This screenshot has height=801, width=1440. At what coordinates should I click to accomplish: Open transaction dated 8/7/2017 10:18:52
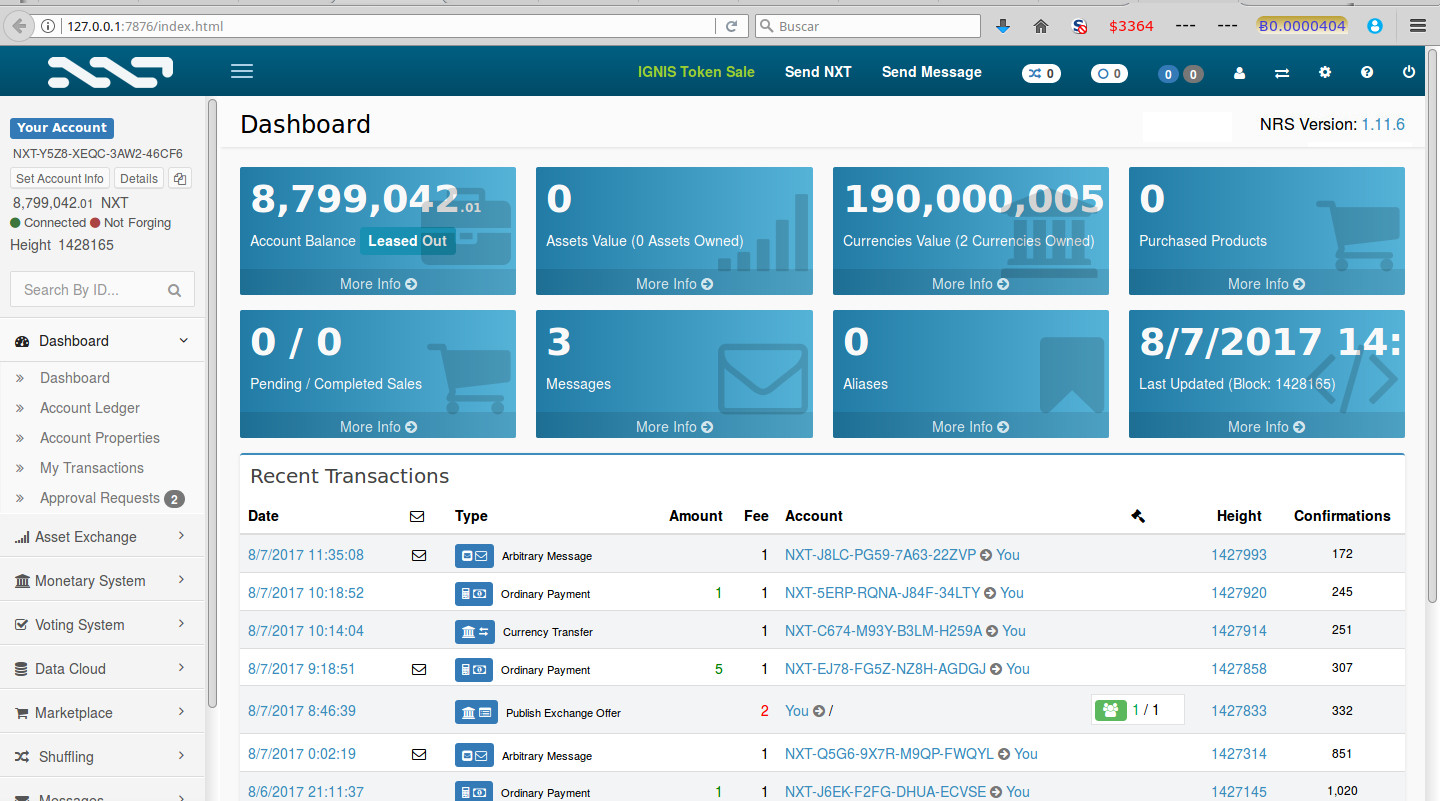pos(306,593)
